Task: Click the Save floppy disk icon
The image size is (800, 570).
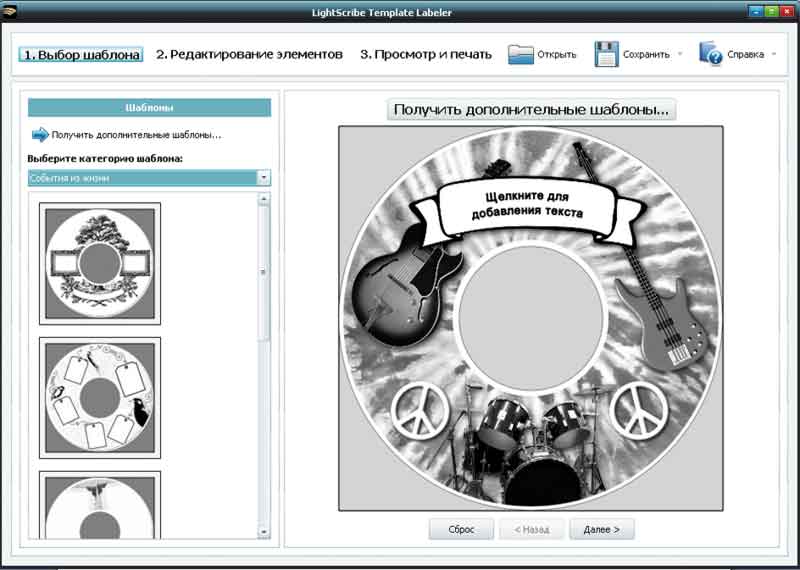Action: click(x=607, y=54)
